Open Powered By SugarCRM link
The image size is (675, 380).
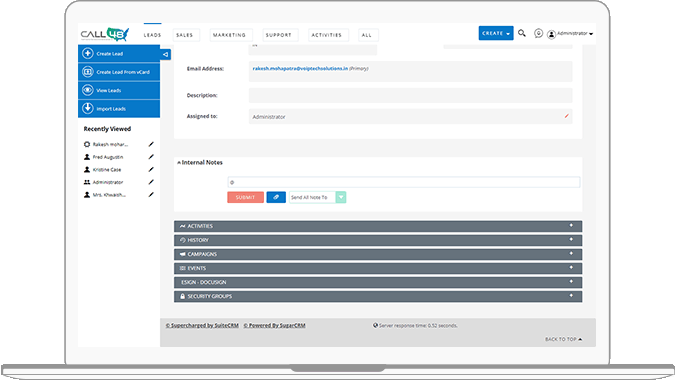[x=275, y=325]
